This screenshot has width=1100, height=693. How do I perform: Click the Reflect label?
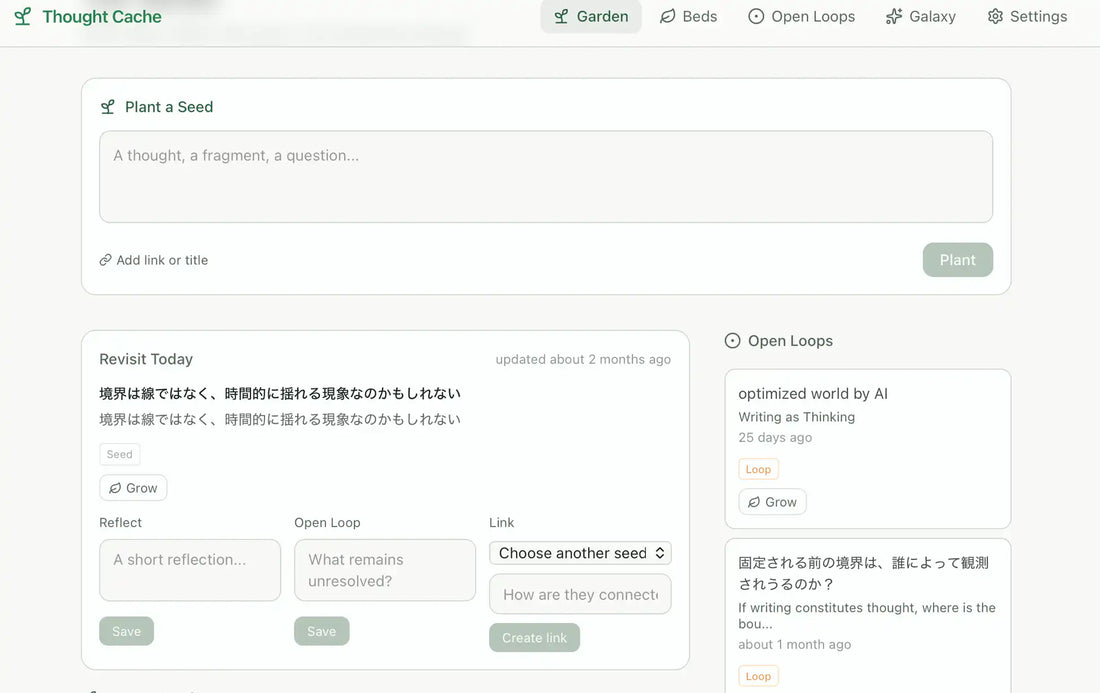121,523
